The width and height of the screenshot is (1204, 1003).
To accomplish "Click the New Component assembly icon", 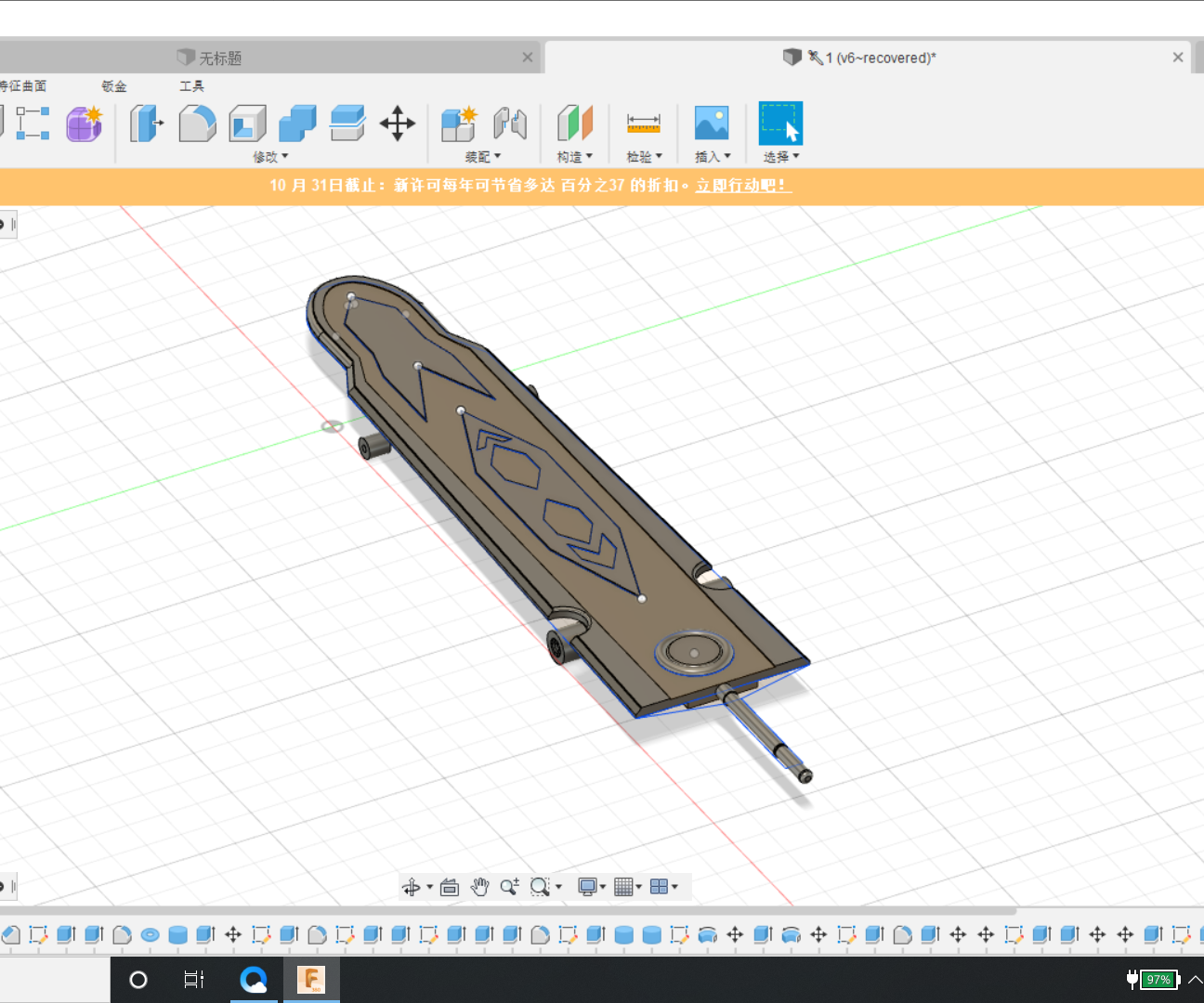I will point(459,123).
